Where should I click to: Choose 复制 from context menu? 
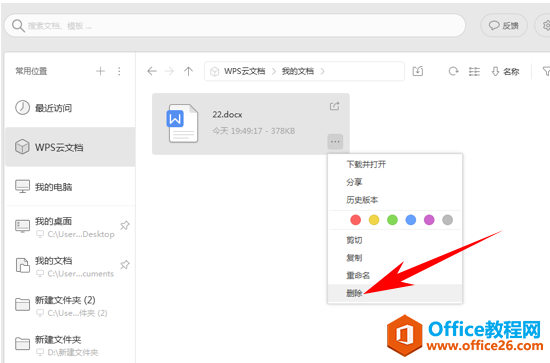[395, 258]
